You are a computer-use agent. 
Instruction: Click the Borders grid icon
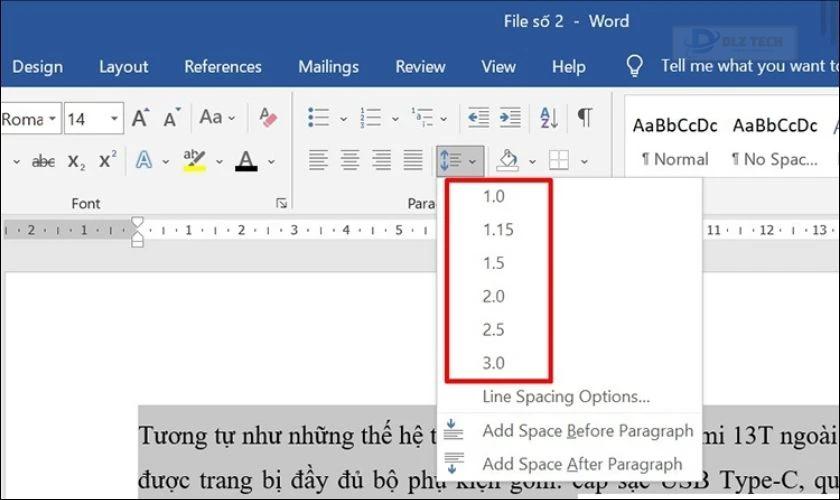pos(559,160)
